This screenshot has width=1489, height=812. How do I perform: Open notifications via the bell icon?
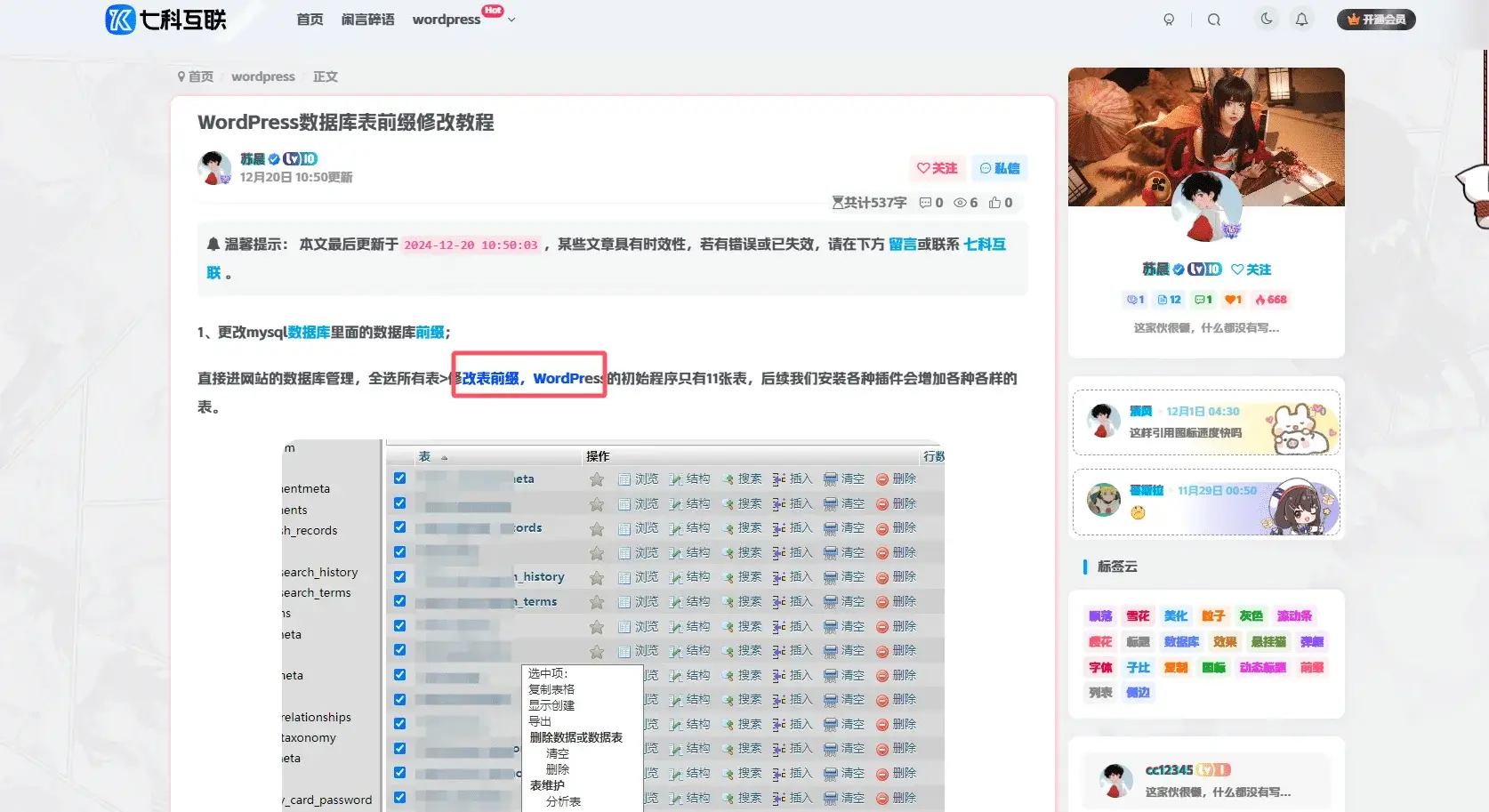point(1302,19)
